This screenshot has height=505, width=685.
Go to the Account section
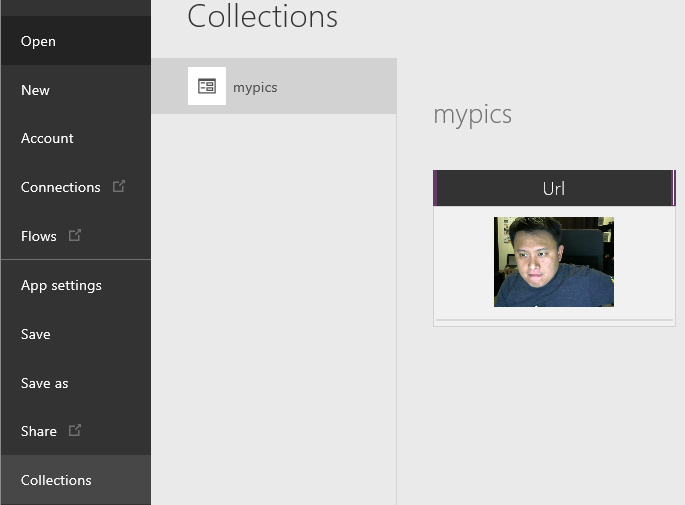pyautogui.click(x=47, y=138)
